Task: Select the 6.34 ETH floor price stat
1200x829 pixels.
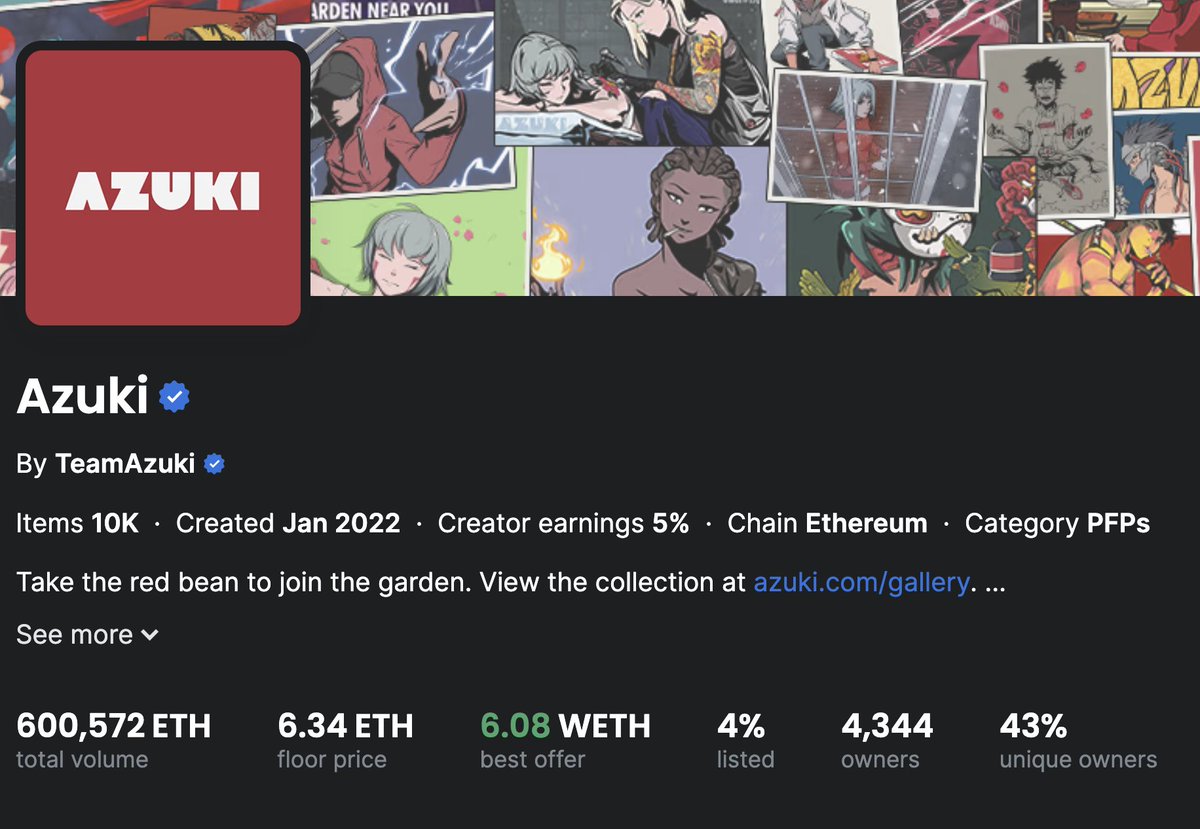Action: pos(345,740)
